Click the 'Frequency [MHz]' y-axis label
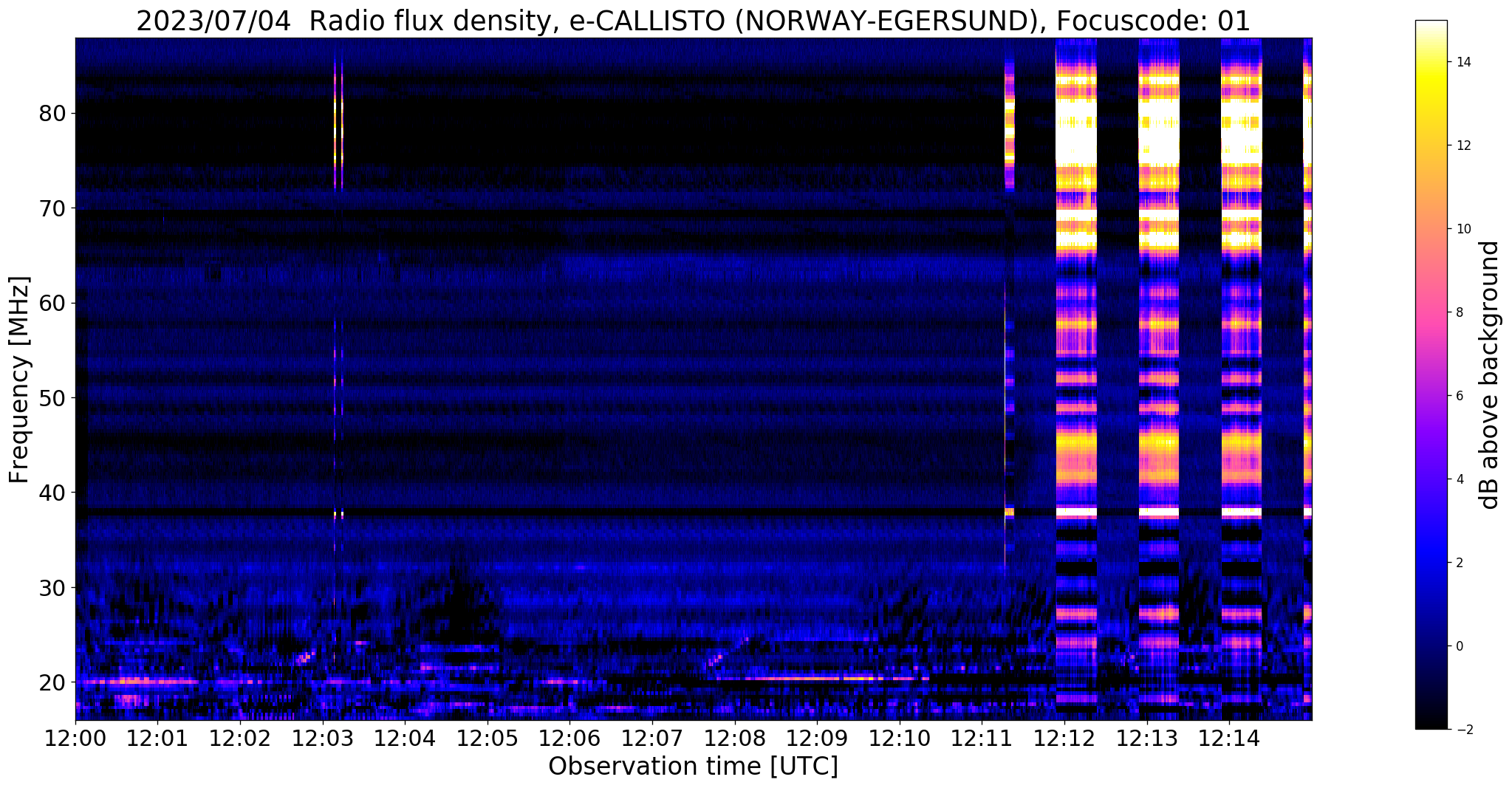The height and width of the screenshot is (788, 1512). click(x=19, y=380)
